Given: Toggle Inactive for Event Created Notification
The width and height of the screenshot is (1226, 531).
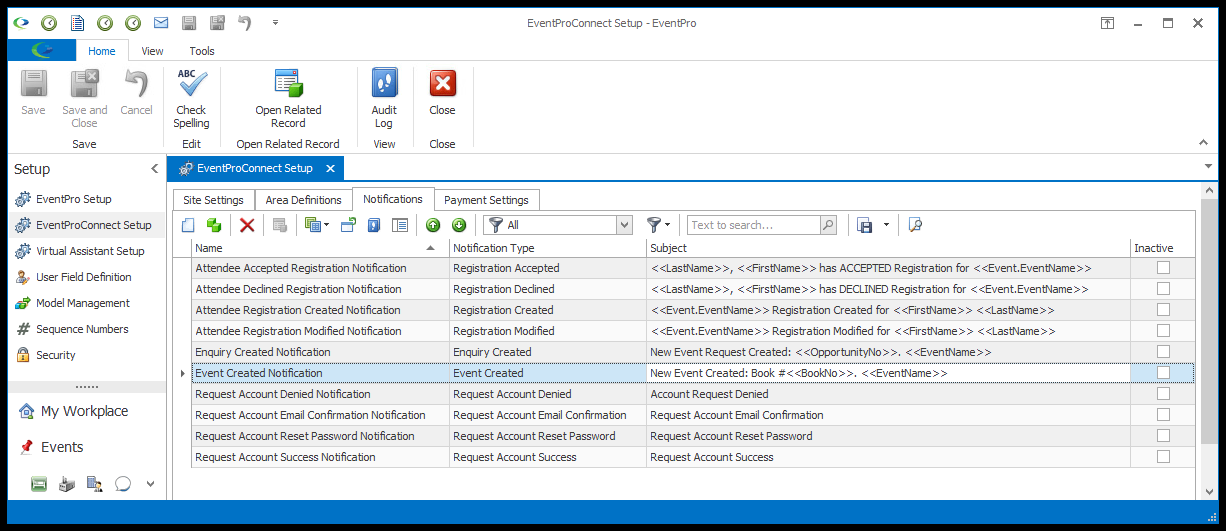Looking at the screenshot, I should pos(1163,373).
